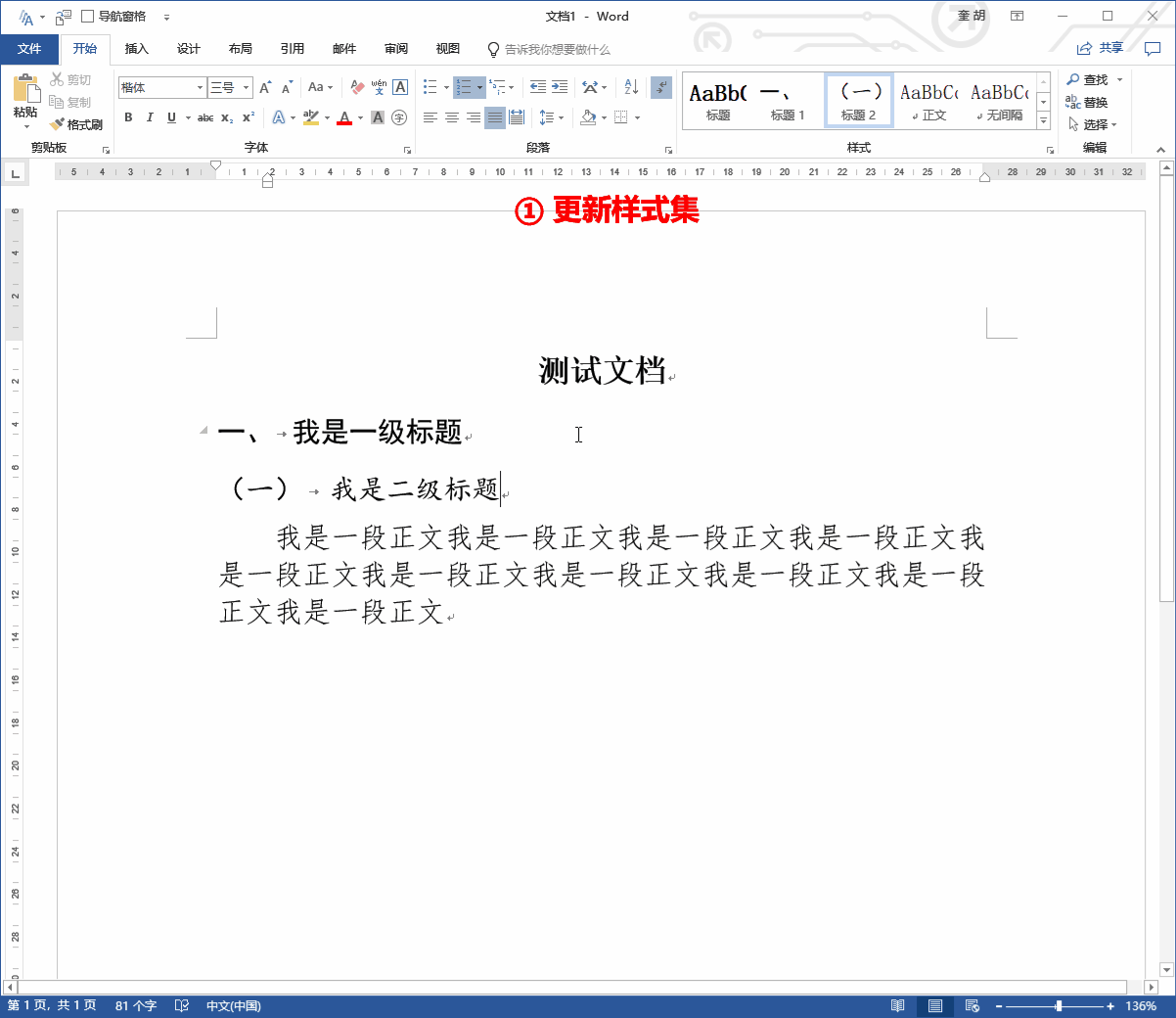Click the increase indent icon
This screenshot has height=1018, width=1176.
click(x=560, y=87)
